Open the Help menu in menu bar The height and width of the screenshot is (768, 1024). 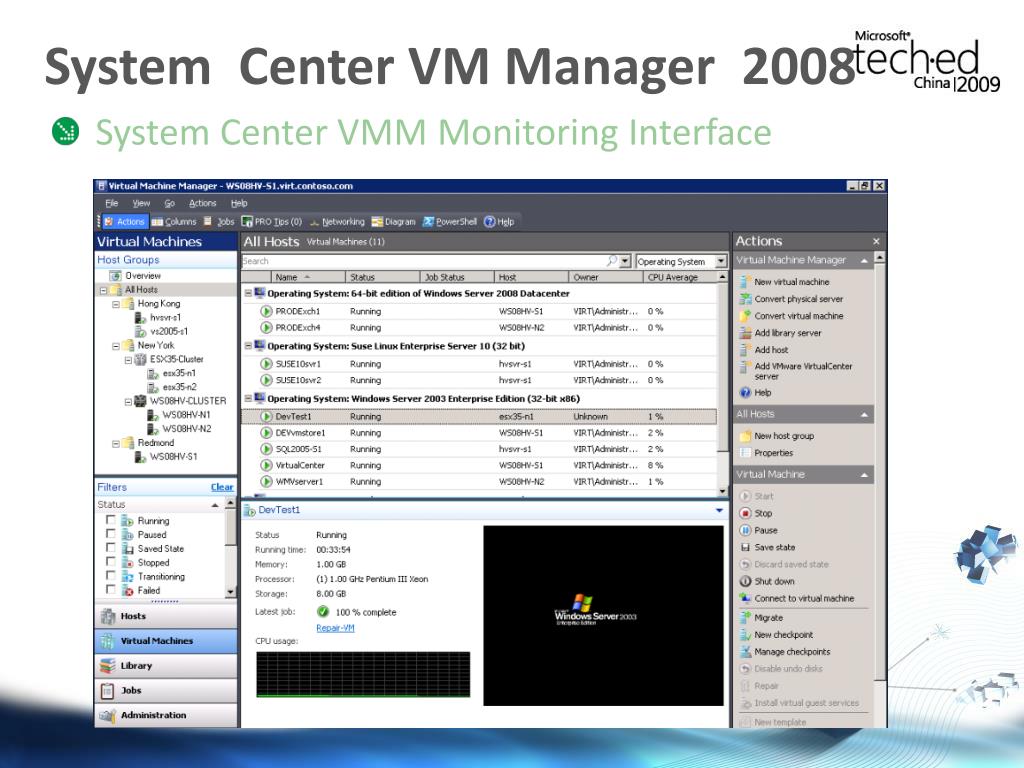(239, 204)
